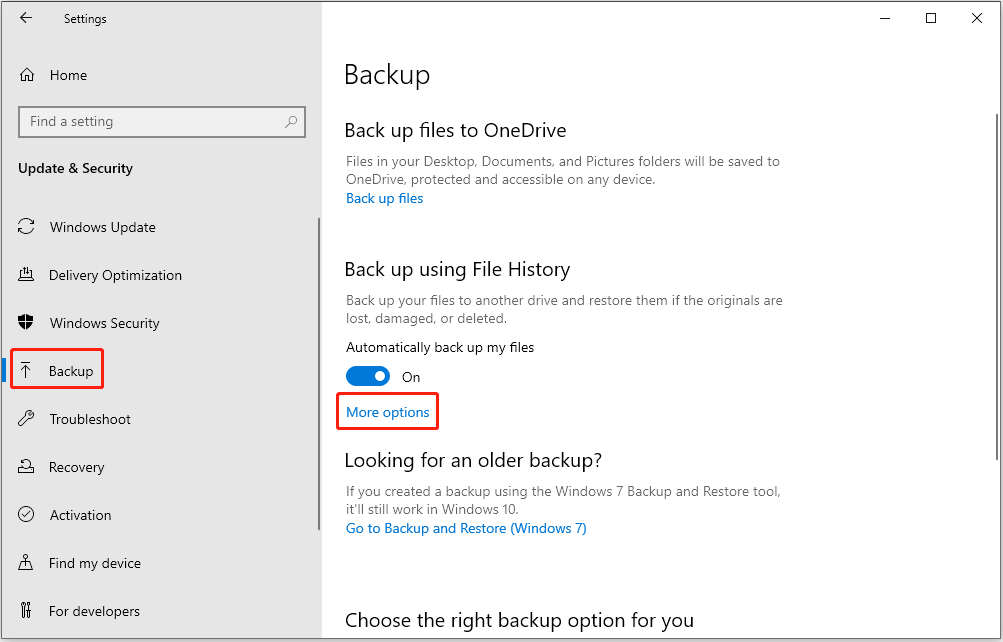Click the Windows Update sync icon
Screen dimensions: 1003x642
[x=26, y=226]
